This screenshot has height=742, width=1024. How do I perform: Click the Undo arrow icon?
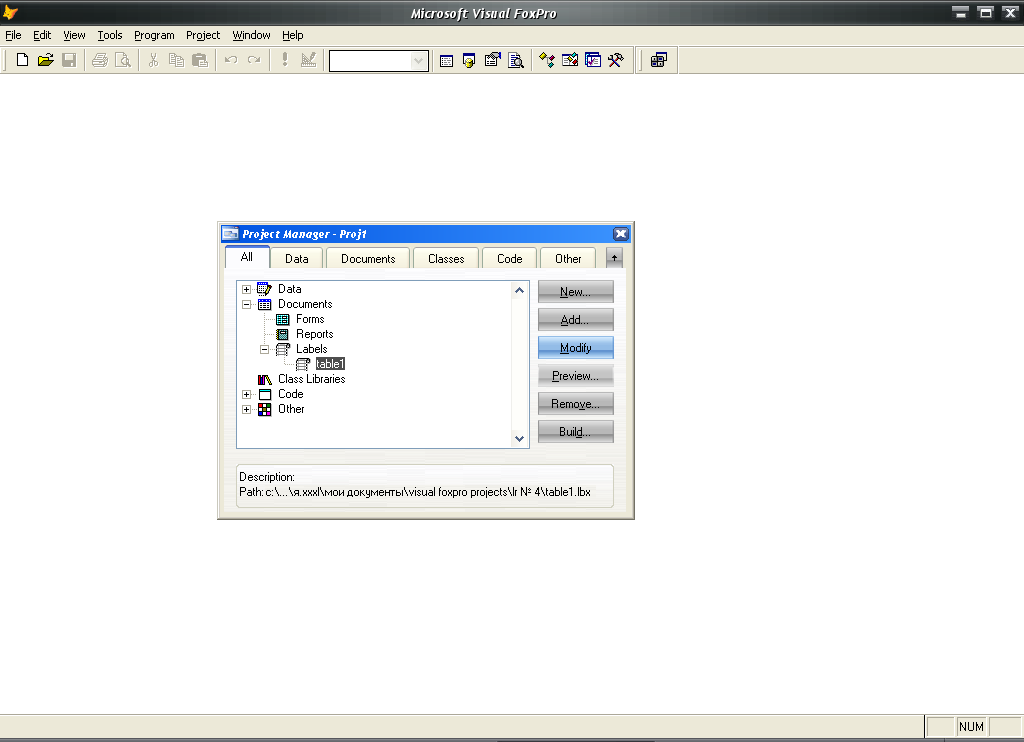[x=231, y=60]
